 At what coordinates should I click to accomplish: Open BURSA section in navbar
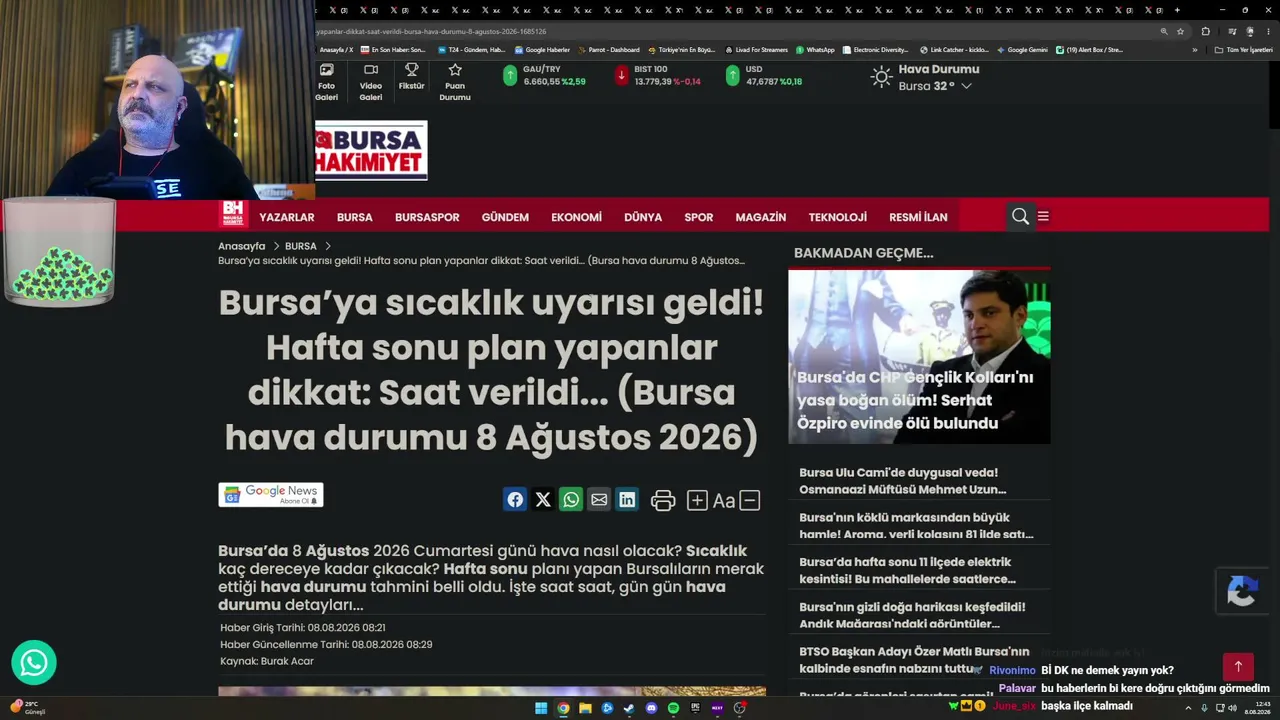tap(355, 217)
